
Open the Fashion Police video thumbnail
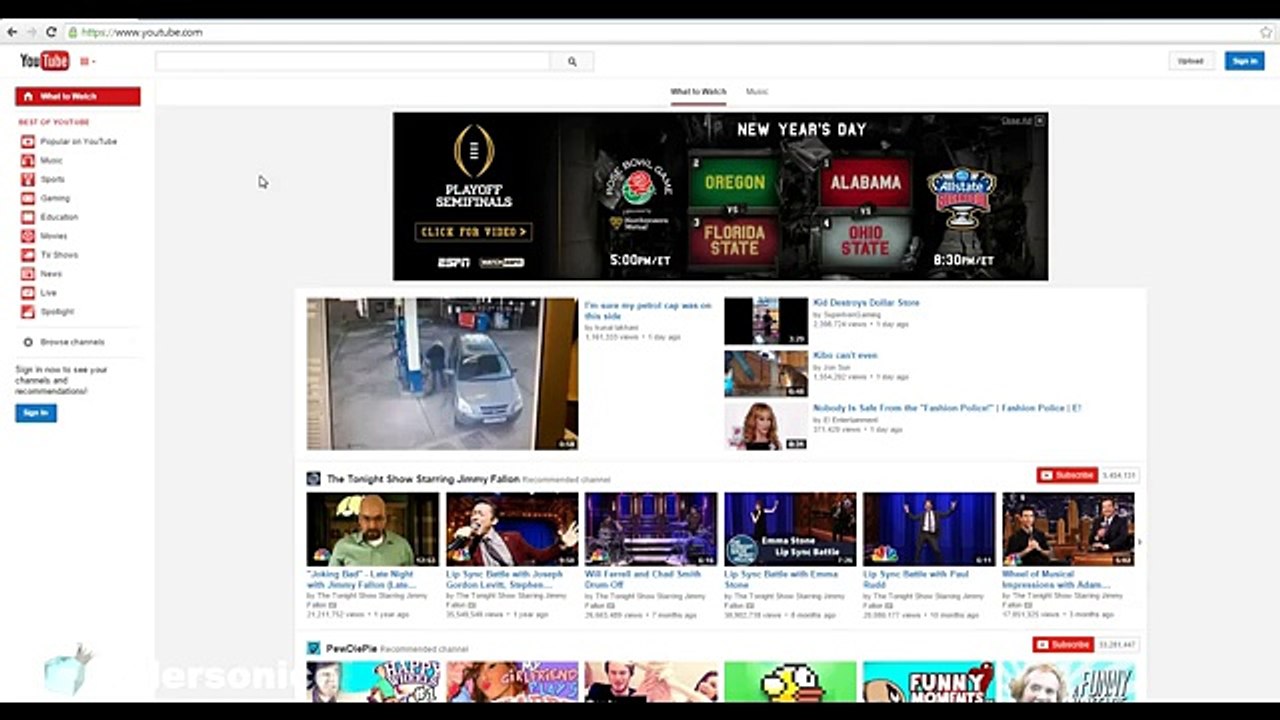[766, 426]
